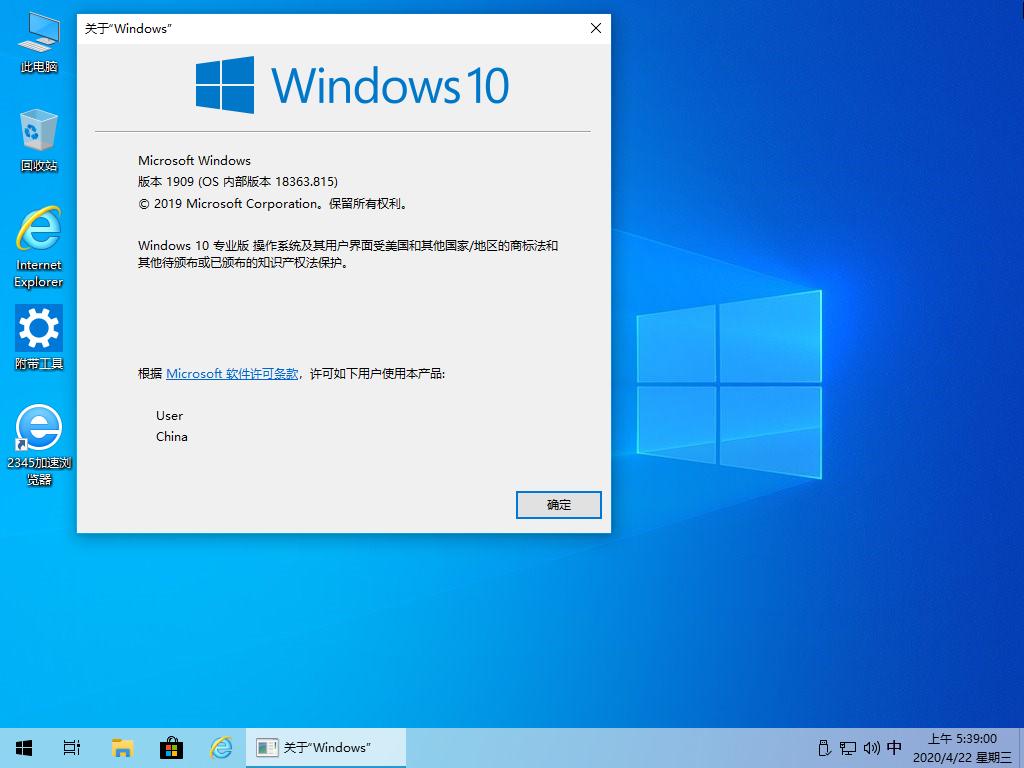Click the licensed user name User
Viewport: 1024px width, 768px height.
tap(169, 415)
